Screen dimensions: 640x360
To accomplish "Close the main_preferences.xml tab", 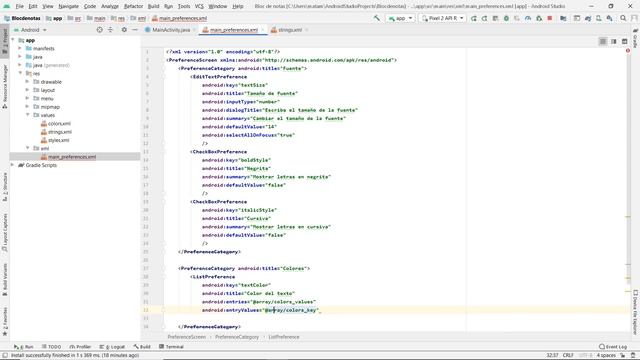I will (262, 30).
